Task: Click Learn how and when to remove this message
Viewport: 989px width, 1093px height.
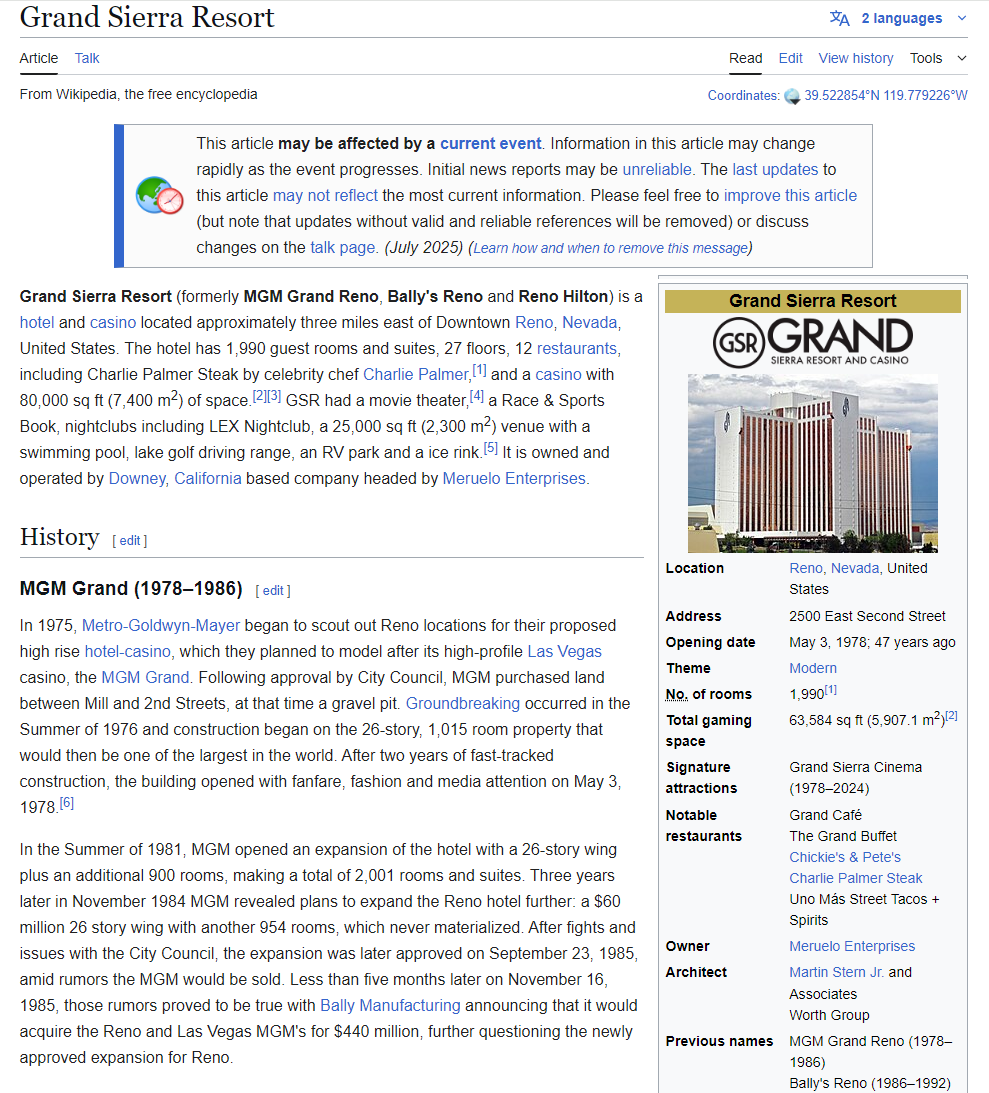Action: coord(611,248)
